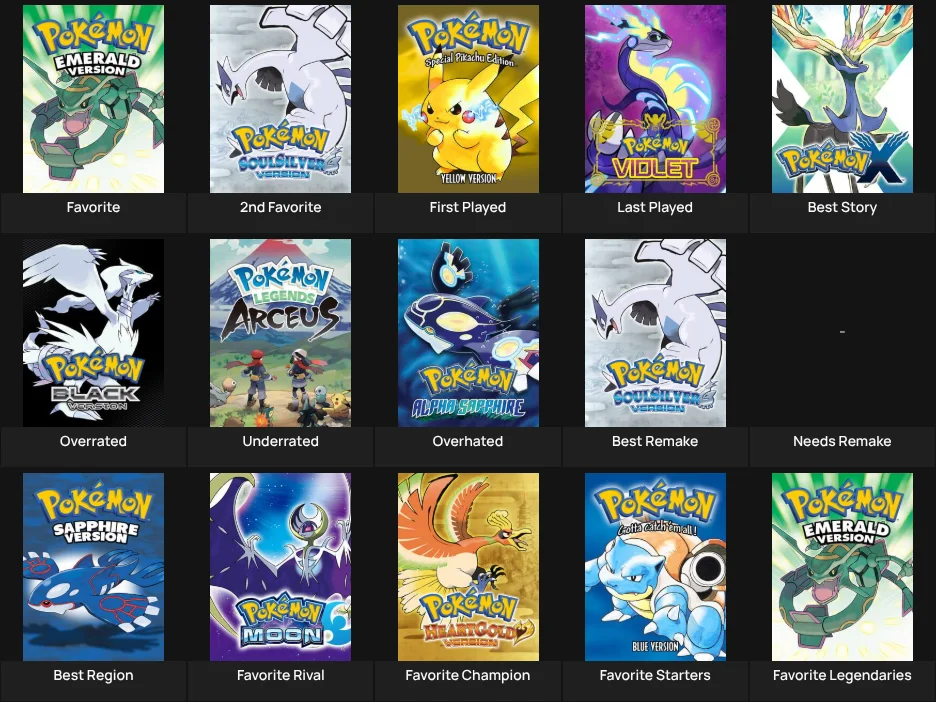Click the "2nd Favorite" caption
The width and height of the screenshot is (936, 702).
[281, 207]
